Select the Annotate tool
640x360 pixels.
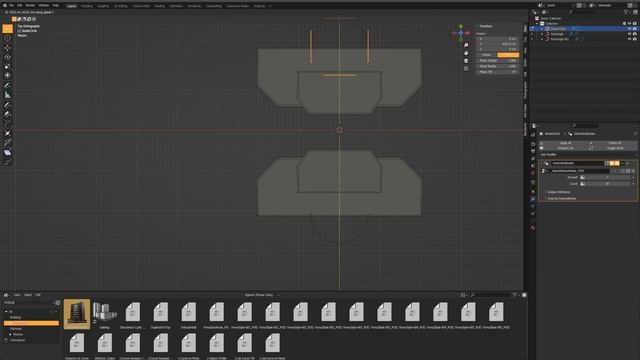coord(7,85)
